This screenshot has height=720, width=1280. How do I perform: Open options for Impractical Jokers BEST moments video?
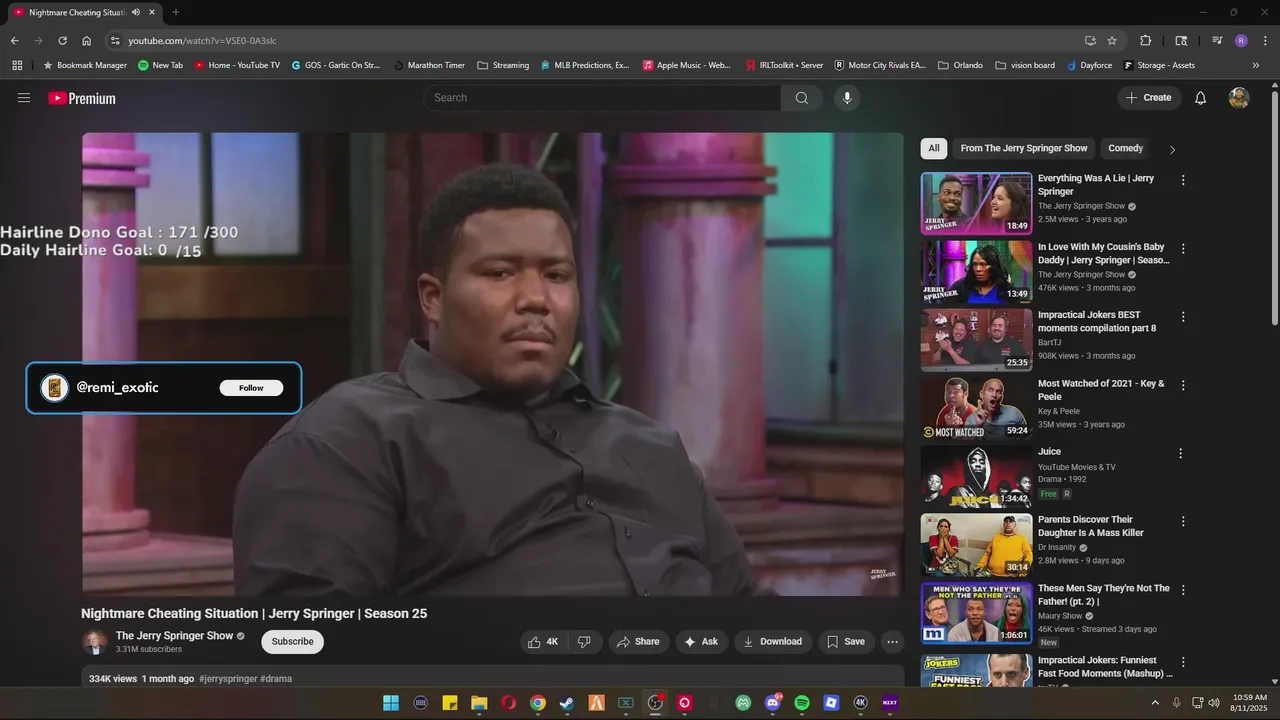click(1183, 317)
